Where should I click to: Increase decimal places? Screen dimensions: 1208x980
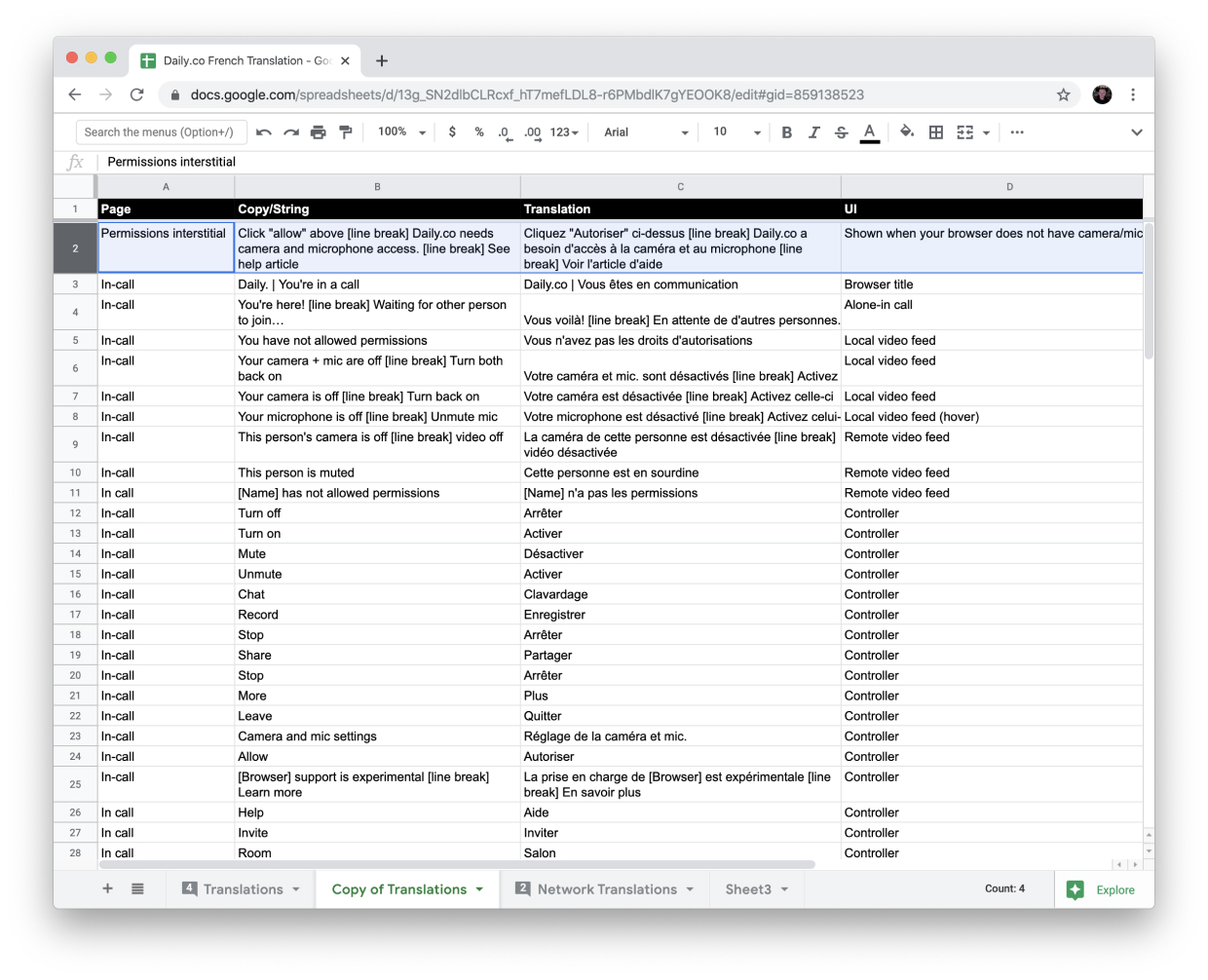[x=532, y=132]
